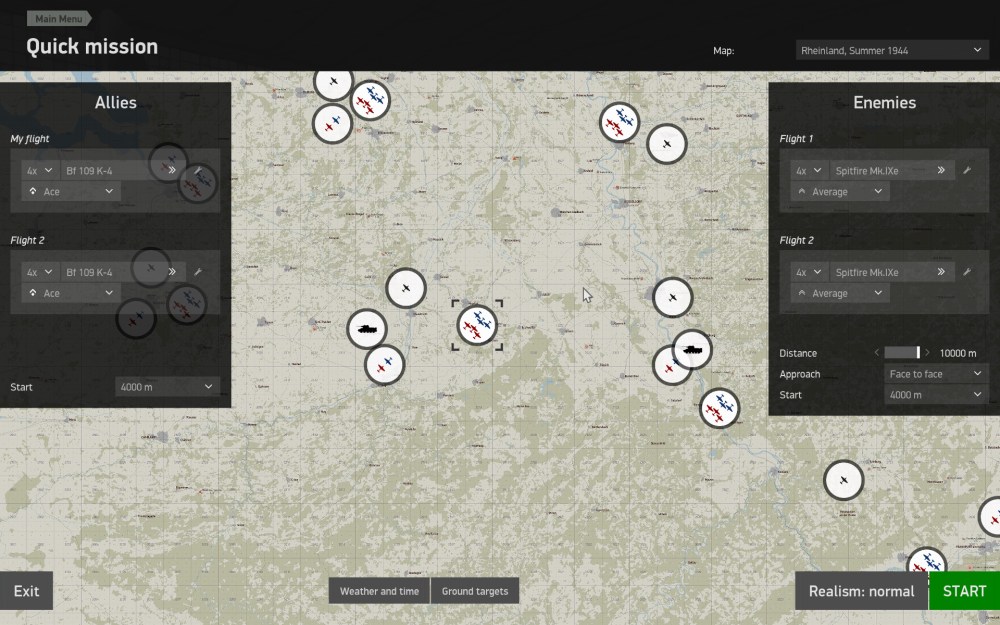Screen dimensions: 1000x625
Task: Increase Distance with the right arrow
Action: (x=928, y=353)
